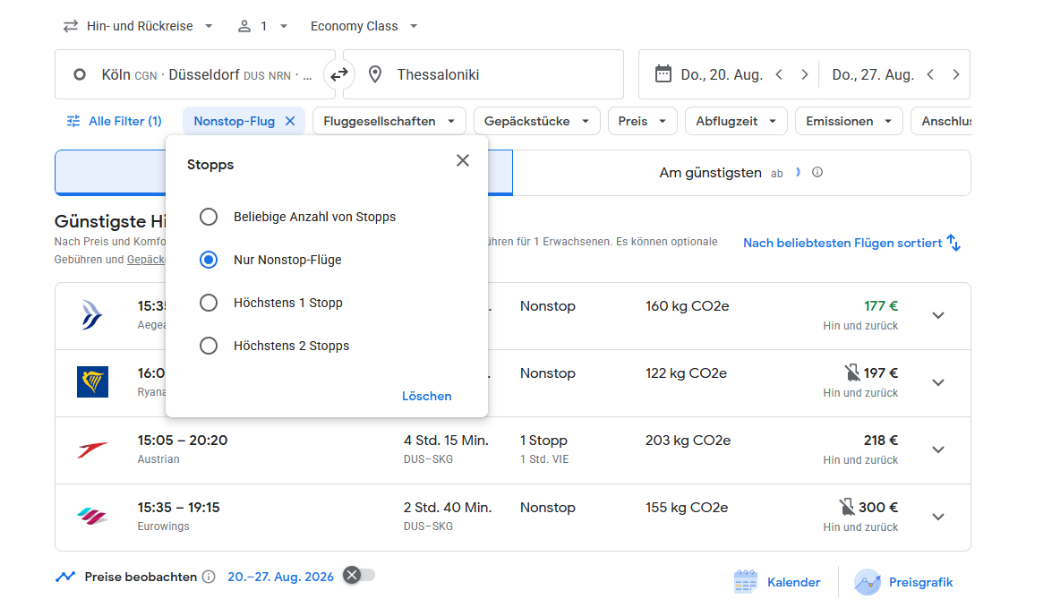Open the Kalender price view
The width and height of the screenshot is (1060, 616).
tap(777, 582)
